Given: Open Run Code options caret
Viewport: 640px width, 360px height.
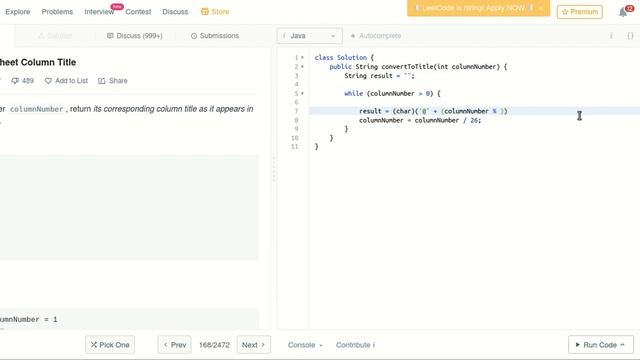Looking at the screenshot, I should [622, 345].
